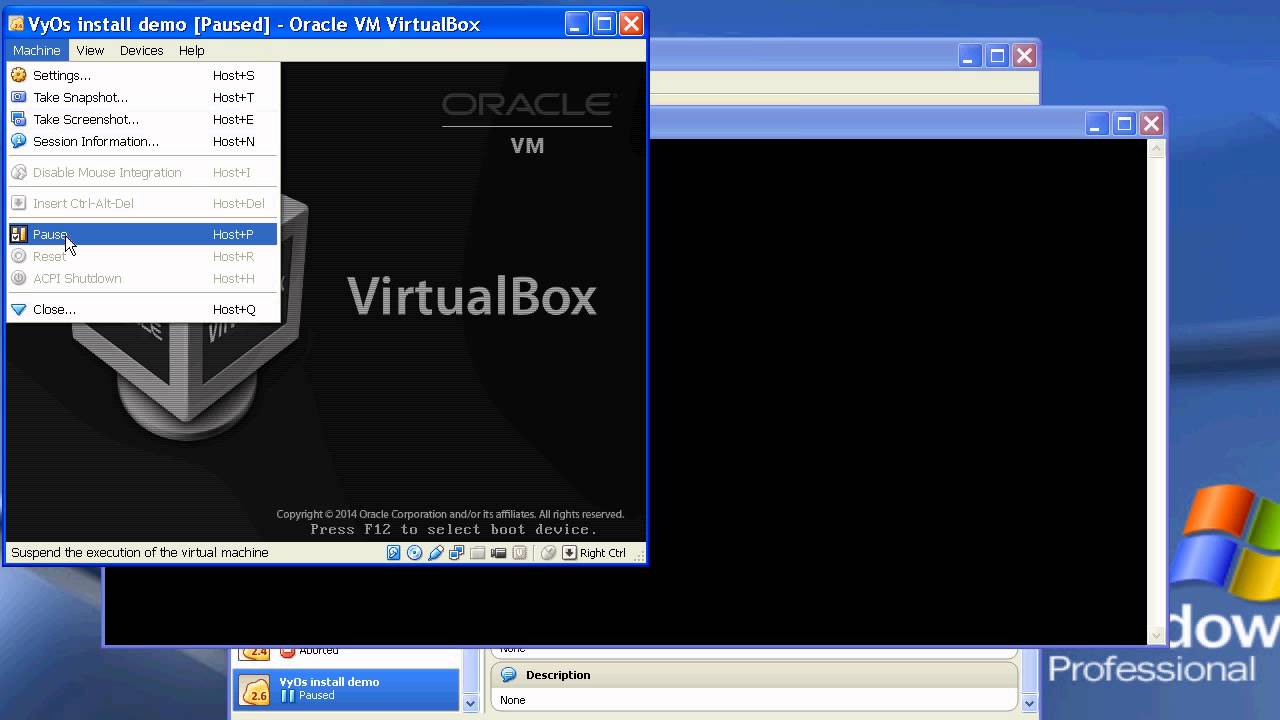The width and height of the screenshot is (1280, 720).
Task: Click the VyOs install demo OS icon in list
Action: tap(255, 690)
